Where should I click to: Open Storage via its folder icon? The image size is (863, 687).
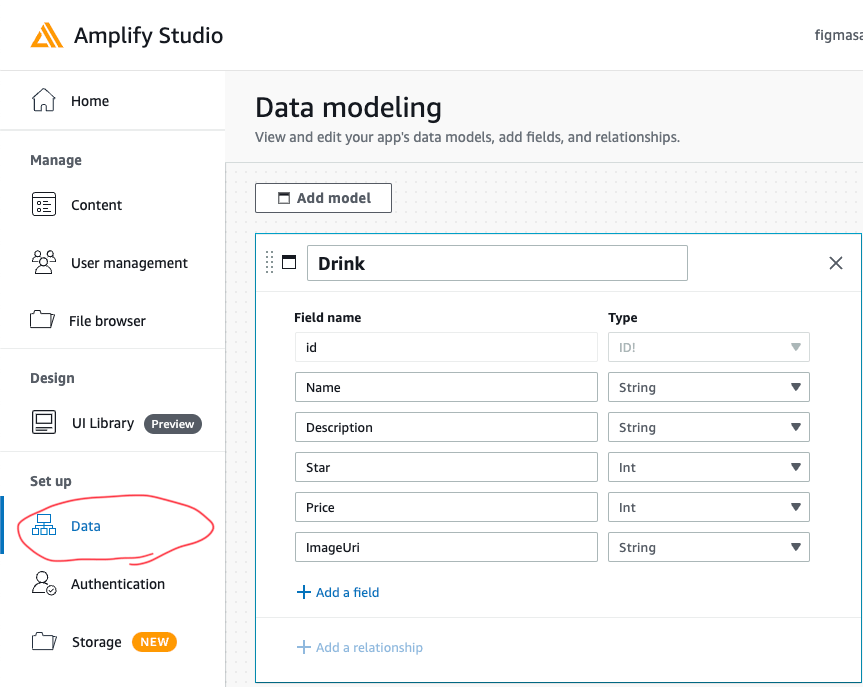[44, 641]
